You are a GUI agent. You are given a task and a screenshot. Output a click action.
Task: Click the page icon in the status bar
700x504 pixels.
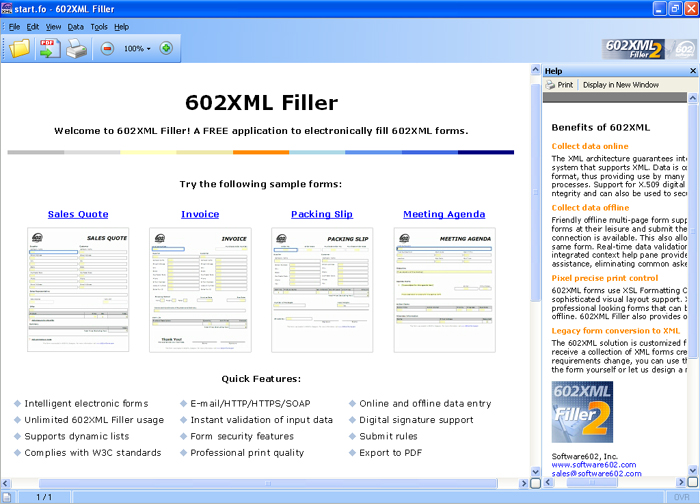(x=7, y=497)
